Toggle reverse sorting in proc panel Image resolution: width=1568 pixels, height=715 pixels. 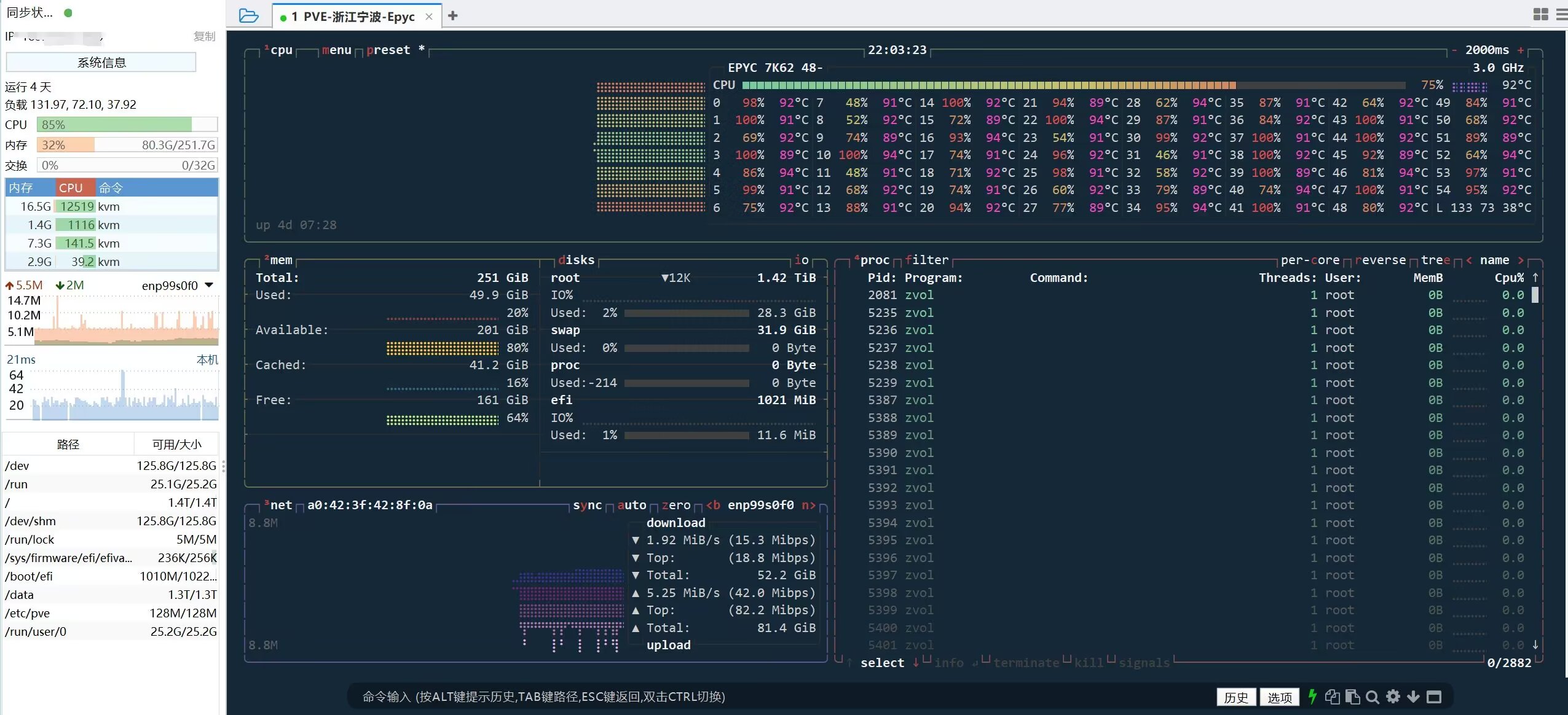[1380, 260]
